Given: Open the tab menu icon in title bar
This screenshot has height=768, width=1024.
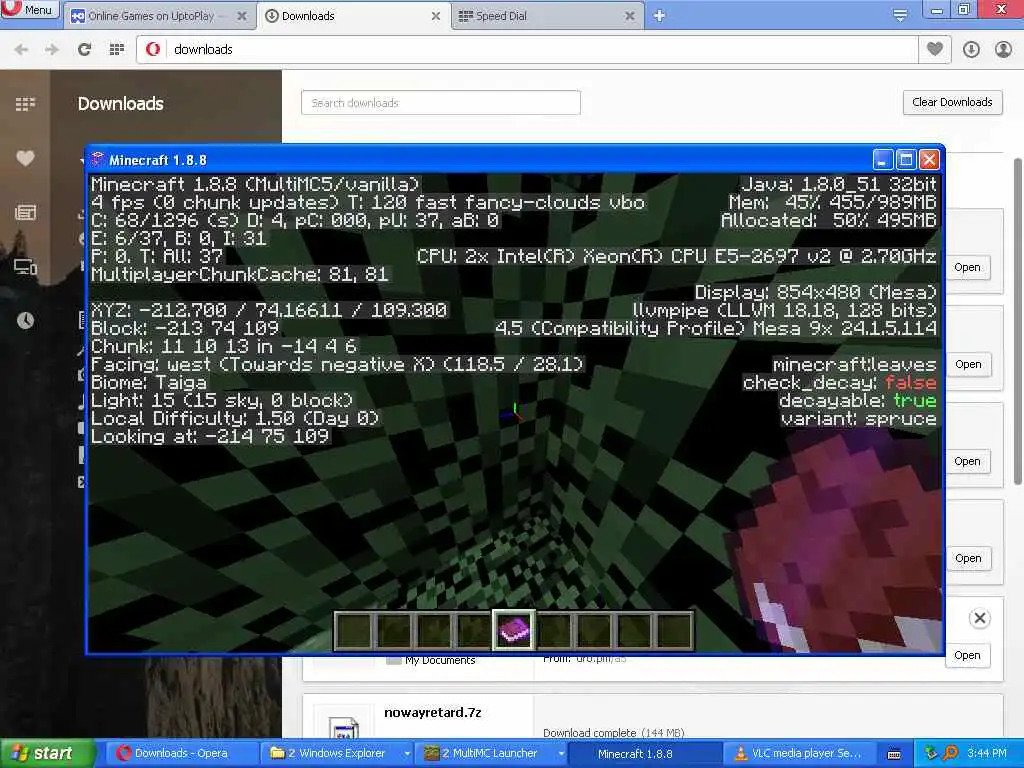Looking at the screenshot, I should pos(900,15).
